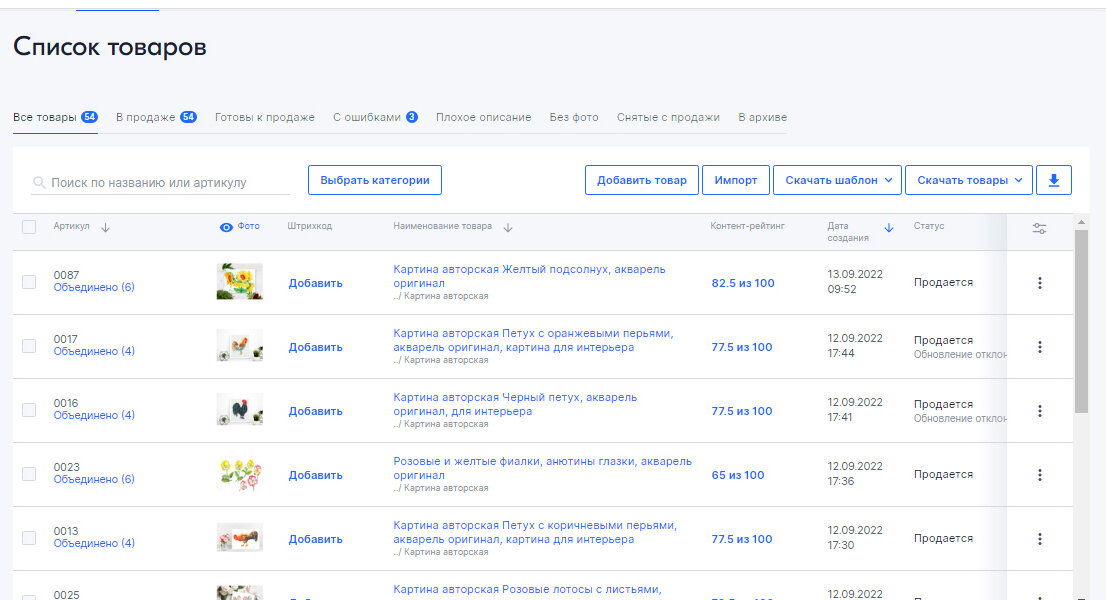This screenshot has height=600, width=1106.
Task: Open content rating 82.5 из 100
Action: click(743, 283)
